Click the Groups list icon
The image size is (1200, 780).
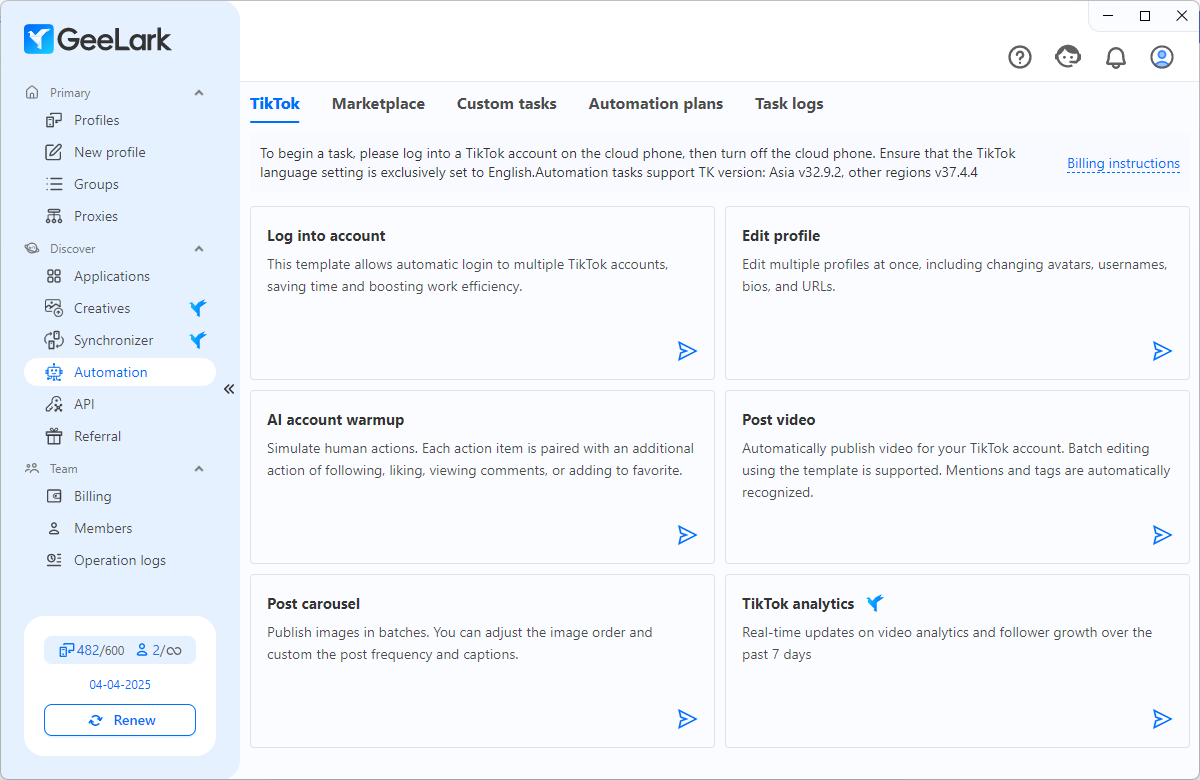(54, 184)
